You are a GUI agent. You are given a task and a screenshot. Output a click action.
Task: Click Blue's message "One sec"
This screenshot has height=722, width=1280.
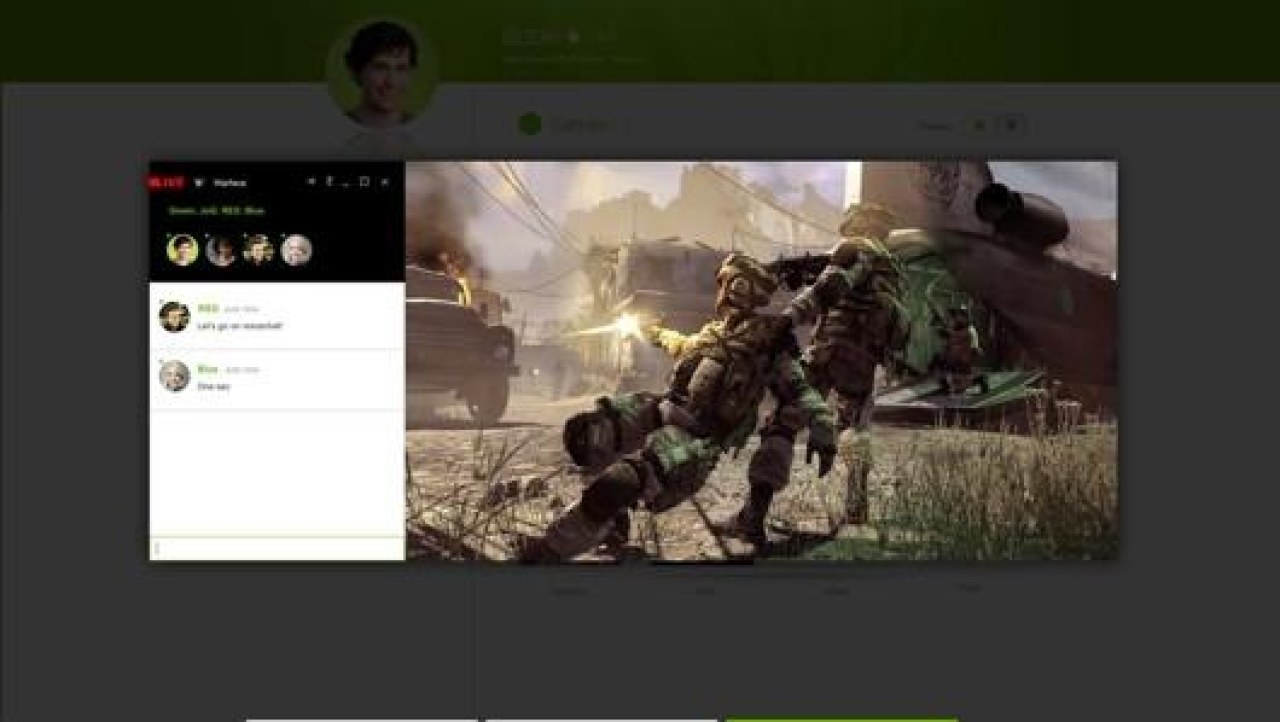214,386
